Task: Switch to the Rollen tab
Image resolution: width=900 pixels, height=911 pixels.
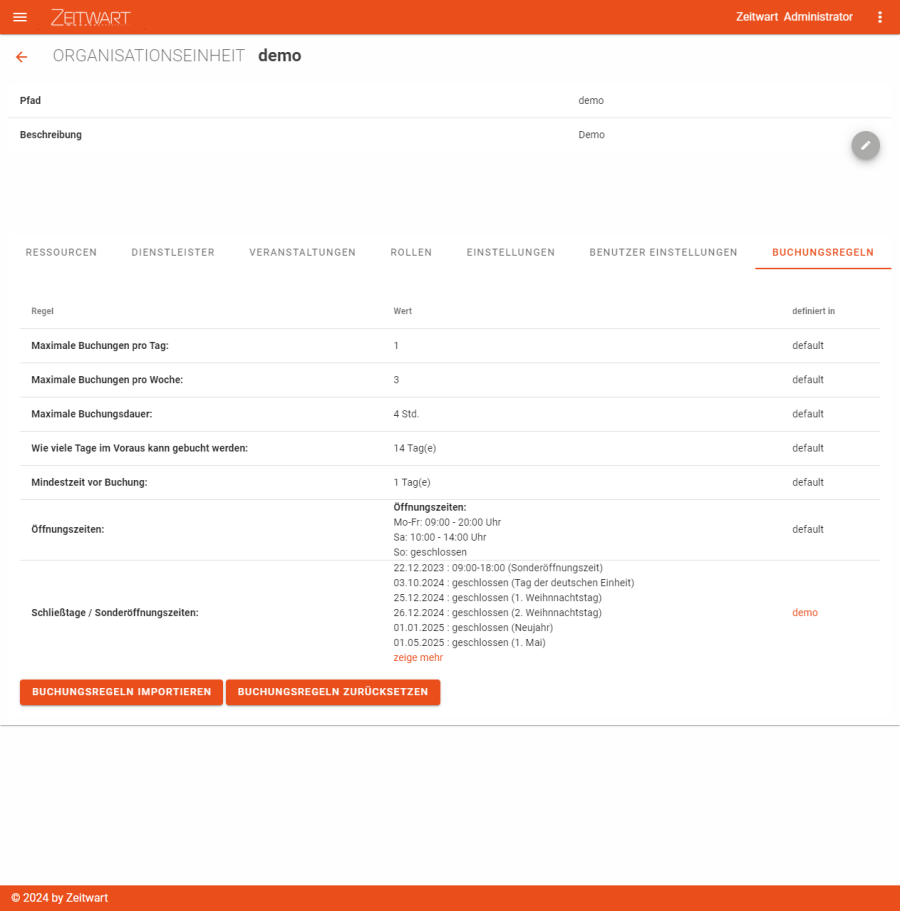Action: [x=411, y=252]
